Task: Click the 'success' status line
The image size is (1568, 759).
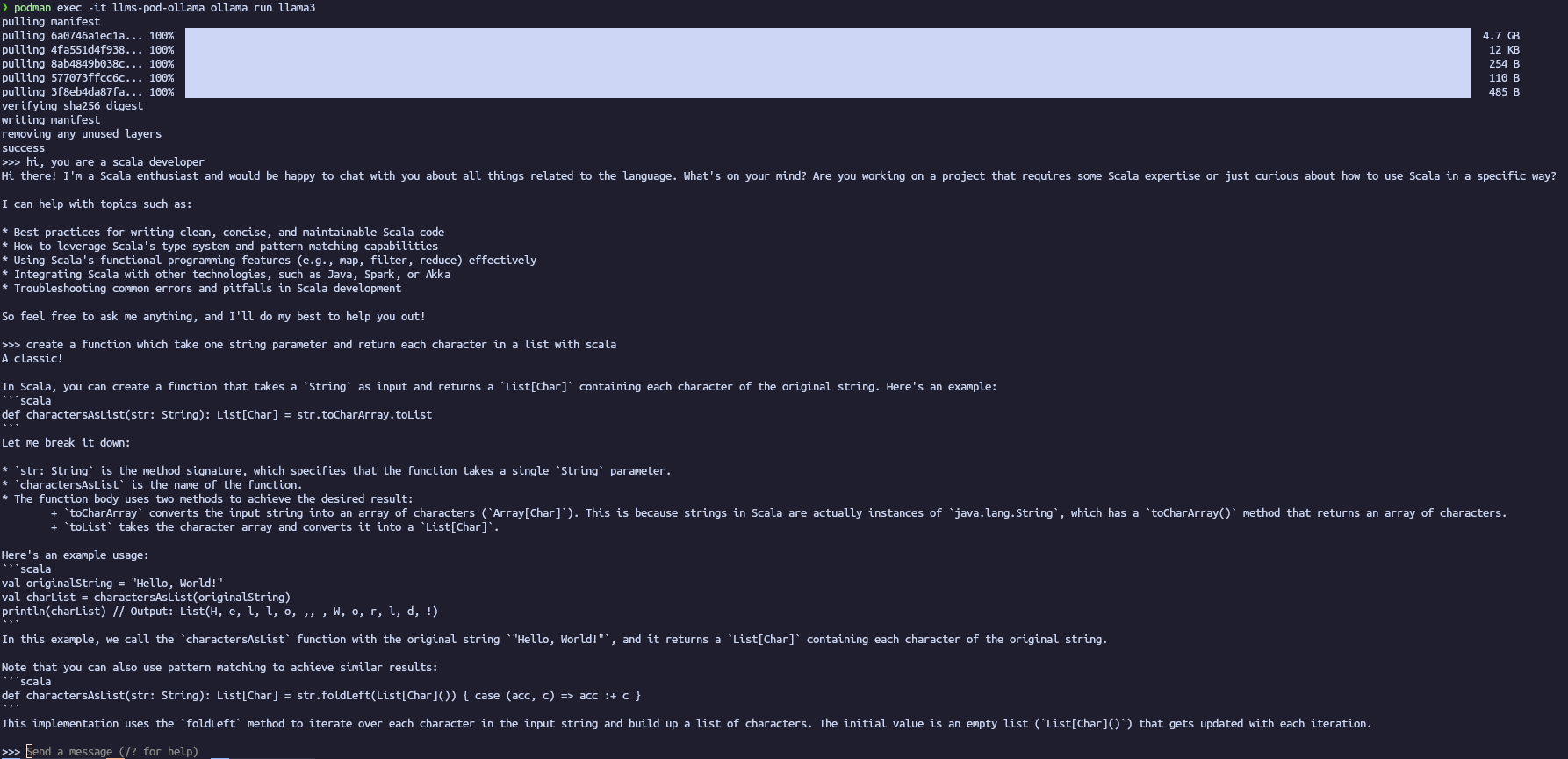Action: pyautogui.click(x=23, y=148)
